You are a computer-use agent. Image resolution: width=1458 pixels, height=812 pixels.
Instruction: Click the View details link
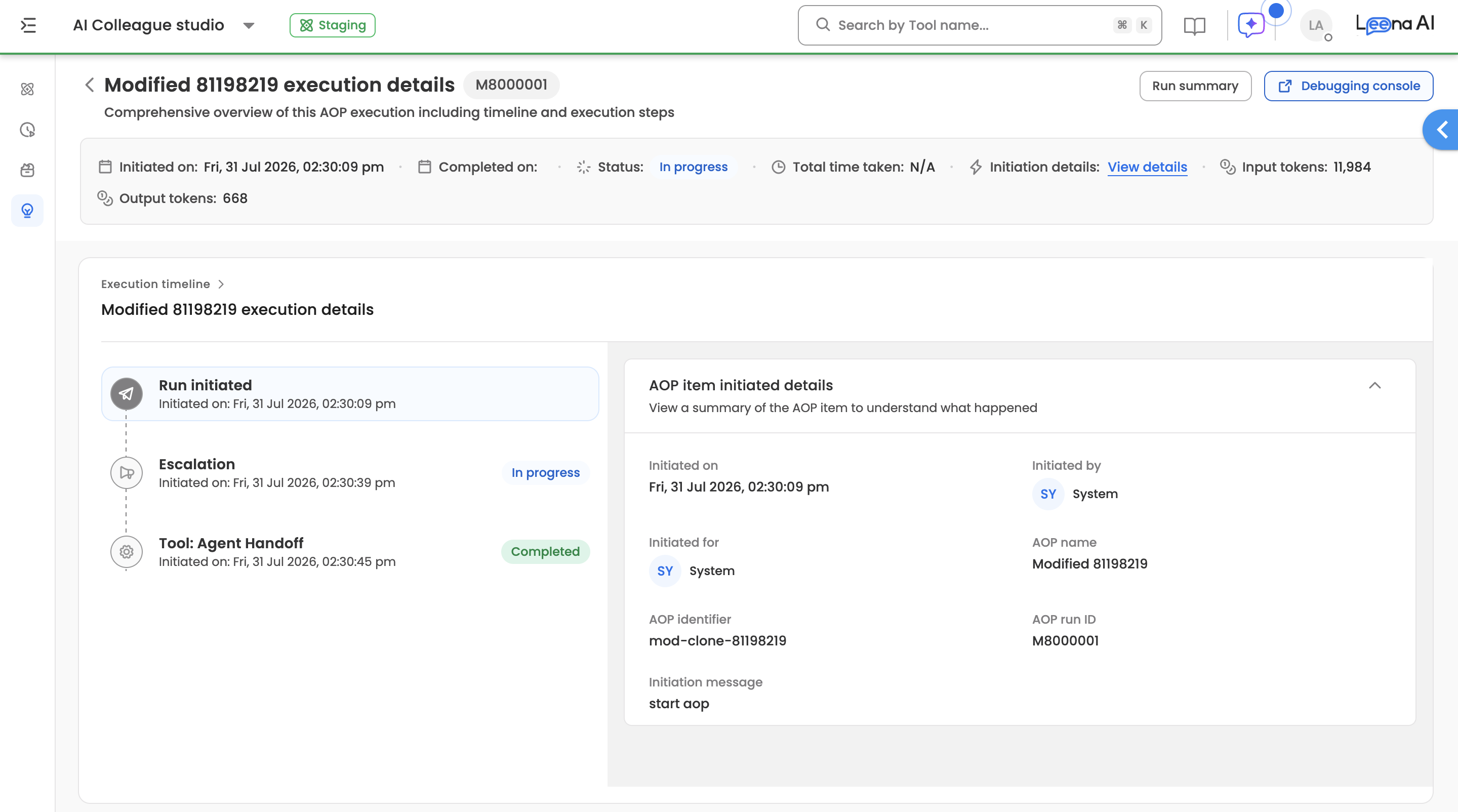pos(1147,167)
